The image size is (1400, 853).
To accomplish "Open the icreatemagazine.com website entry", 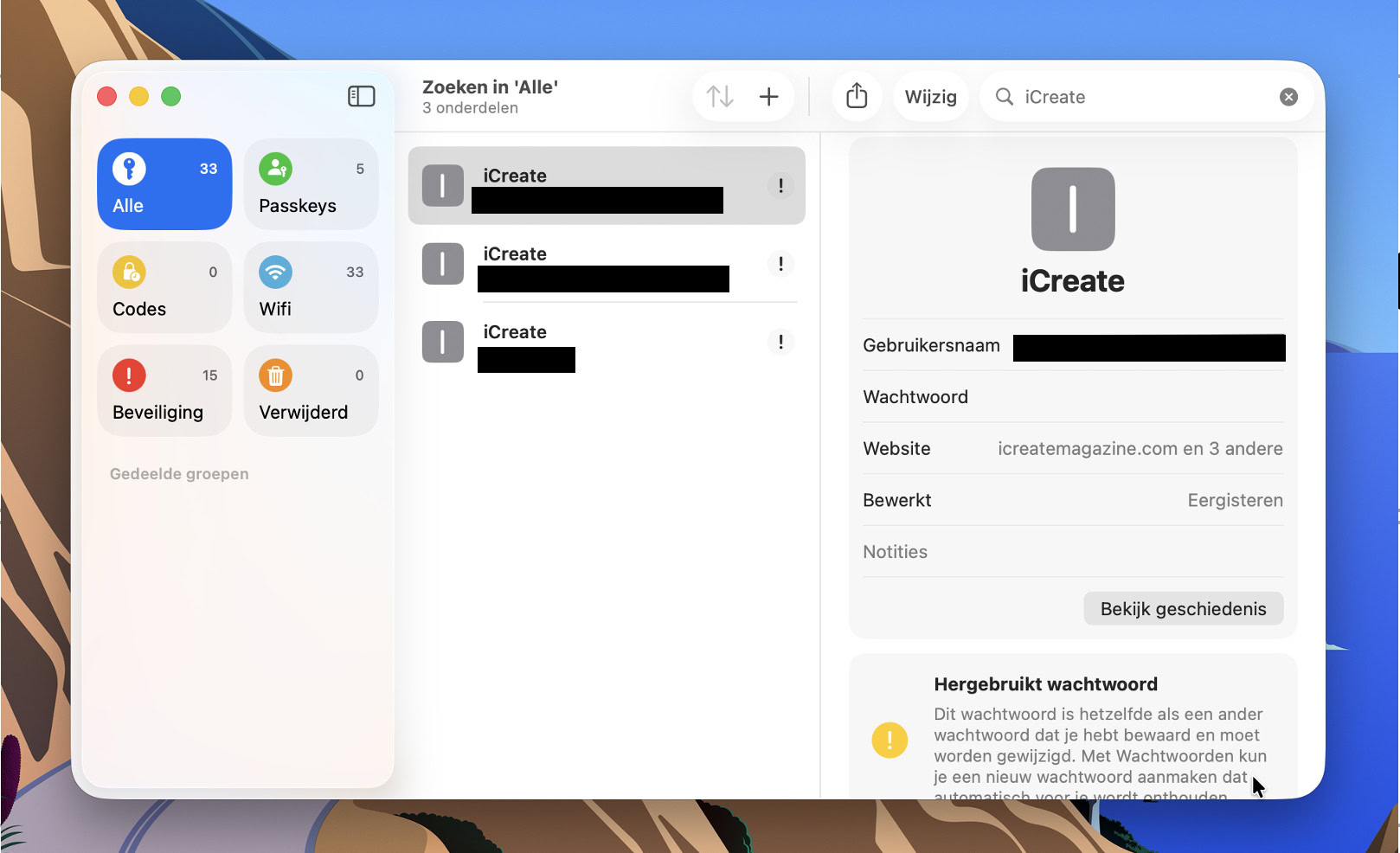I will [1140, 449].
